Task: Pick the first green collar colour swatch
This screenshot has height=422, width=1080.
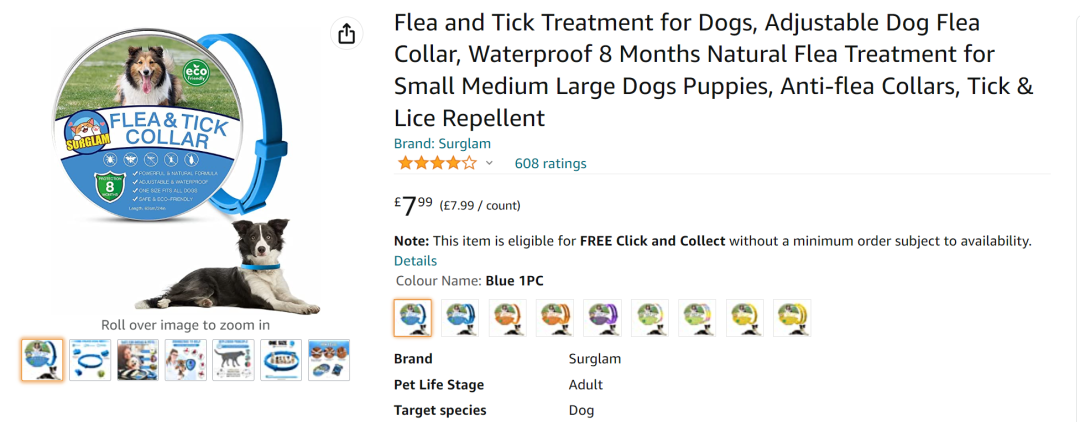Action: [x=650, y=318]
